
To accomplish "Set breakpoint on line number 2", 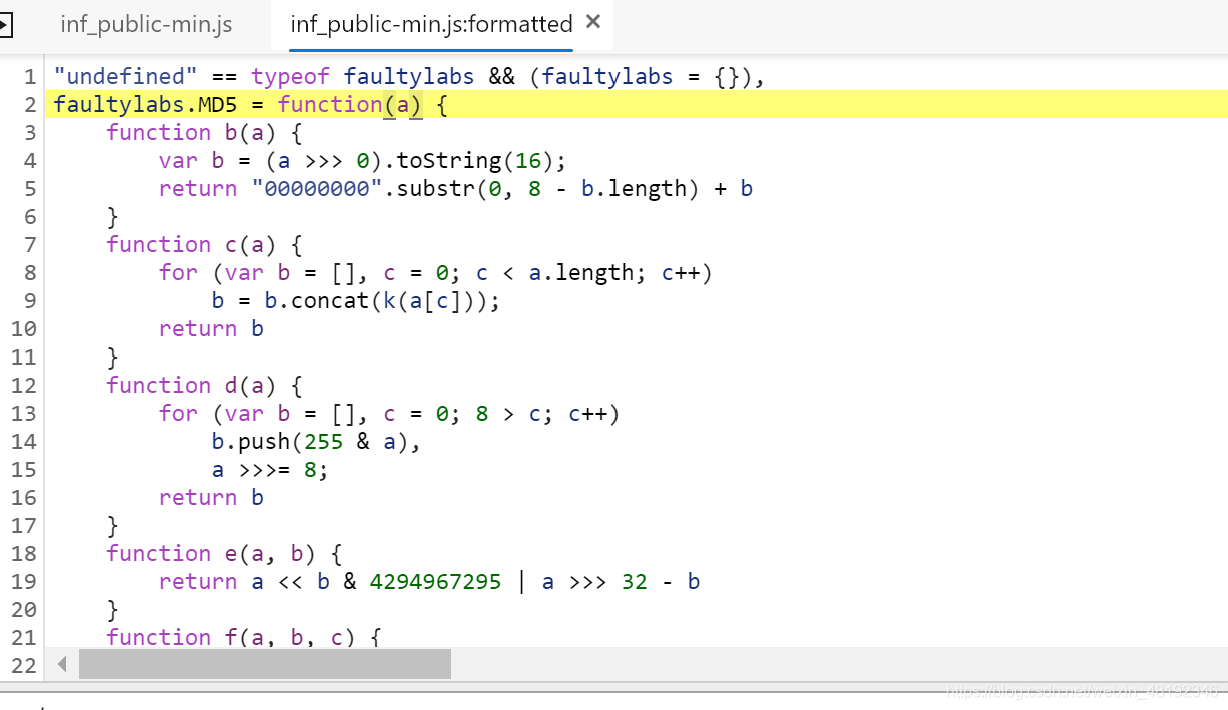I will [30, 104].
